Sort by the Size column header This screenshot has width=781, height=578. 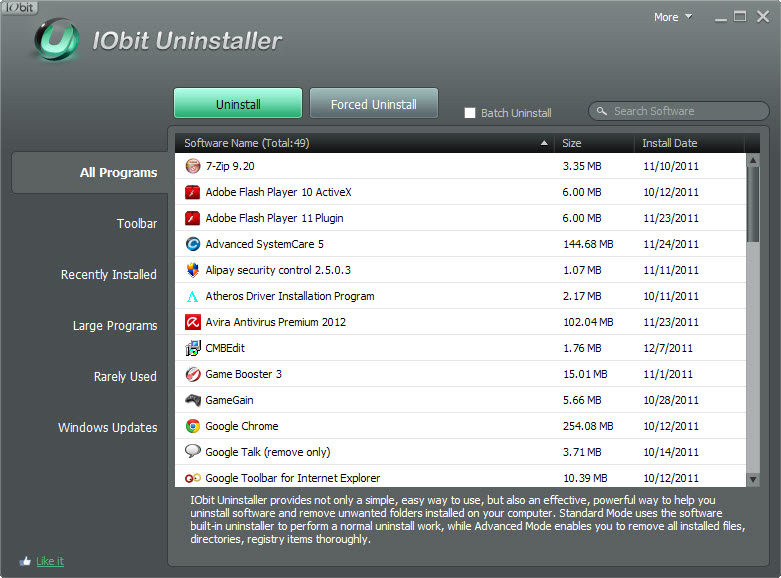click(x=595, y=143)
